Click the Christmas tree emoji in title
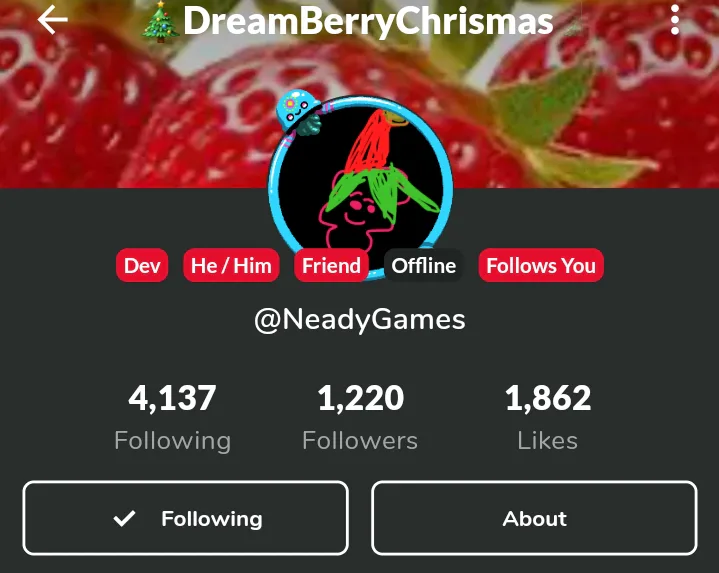Viewport: 719px width, 573px height. pyautogui.click(x=160, y=21)
